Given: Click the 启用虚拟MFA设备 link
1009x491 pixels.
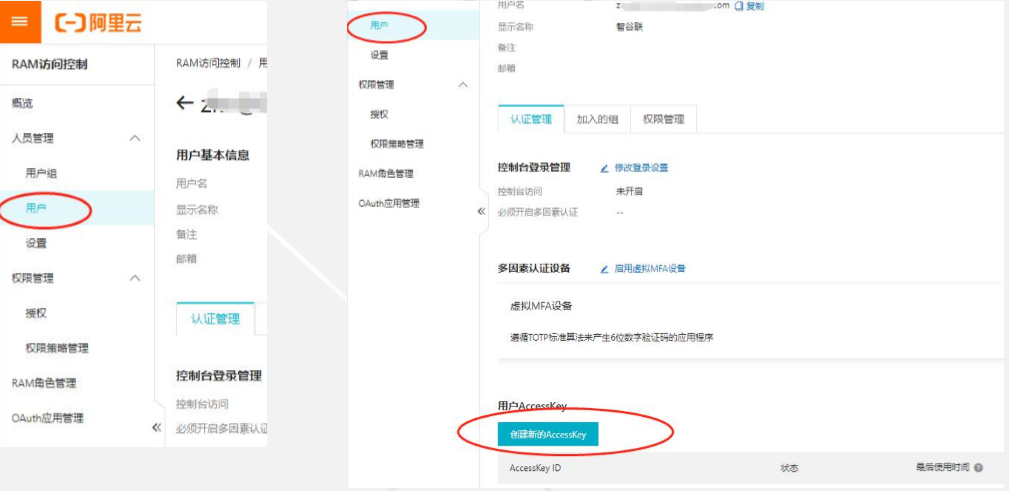Looking at the screenshot, I should 650,269.
